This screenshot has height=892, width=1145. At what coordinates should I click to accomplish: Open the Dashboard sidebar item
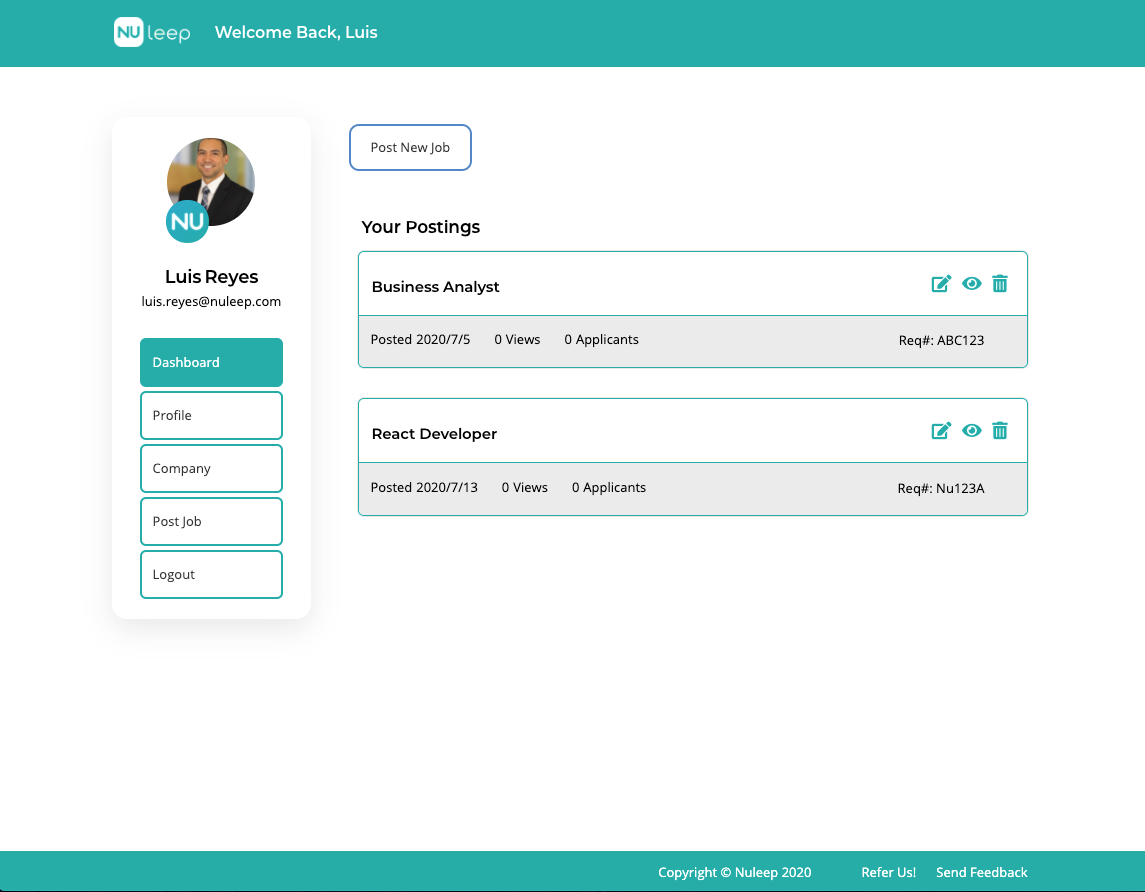[211, 362]
